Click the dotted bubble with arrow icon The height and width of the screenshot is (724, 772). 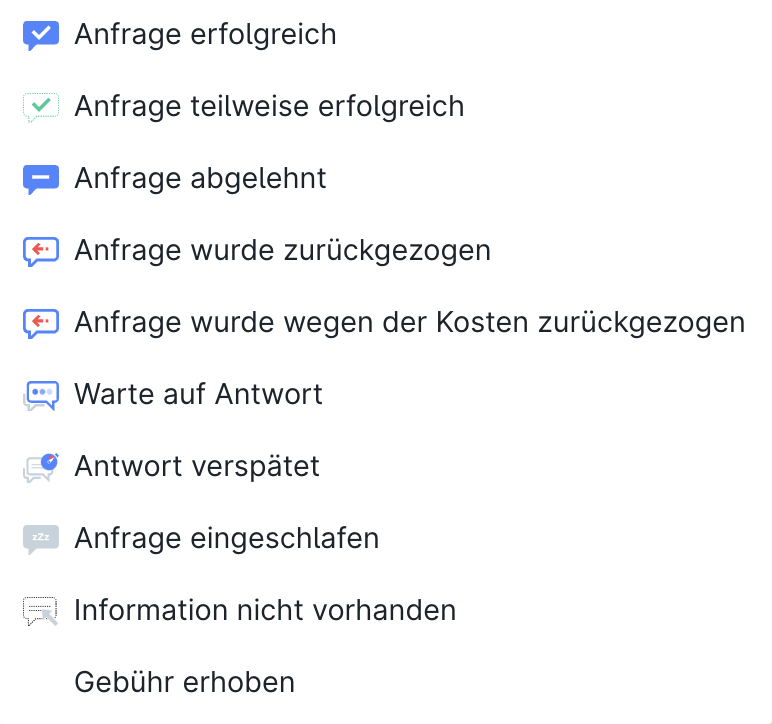click(x=41, y=611)
